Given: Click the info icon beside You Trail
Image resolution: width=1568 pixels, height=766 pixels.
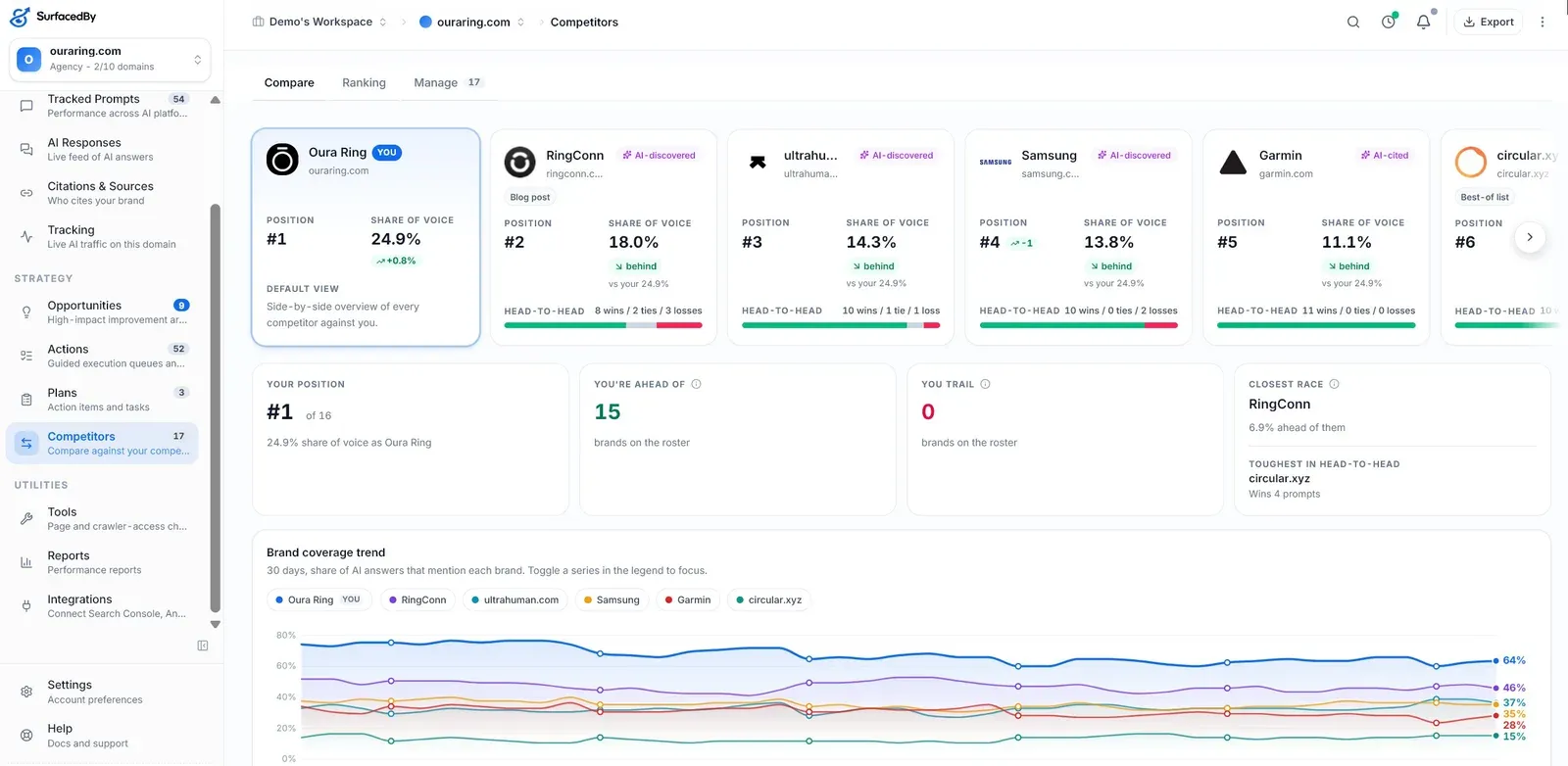Looking at the screenshot, I should [985, 384].
